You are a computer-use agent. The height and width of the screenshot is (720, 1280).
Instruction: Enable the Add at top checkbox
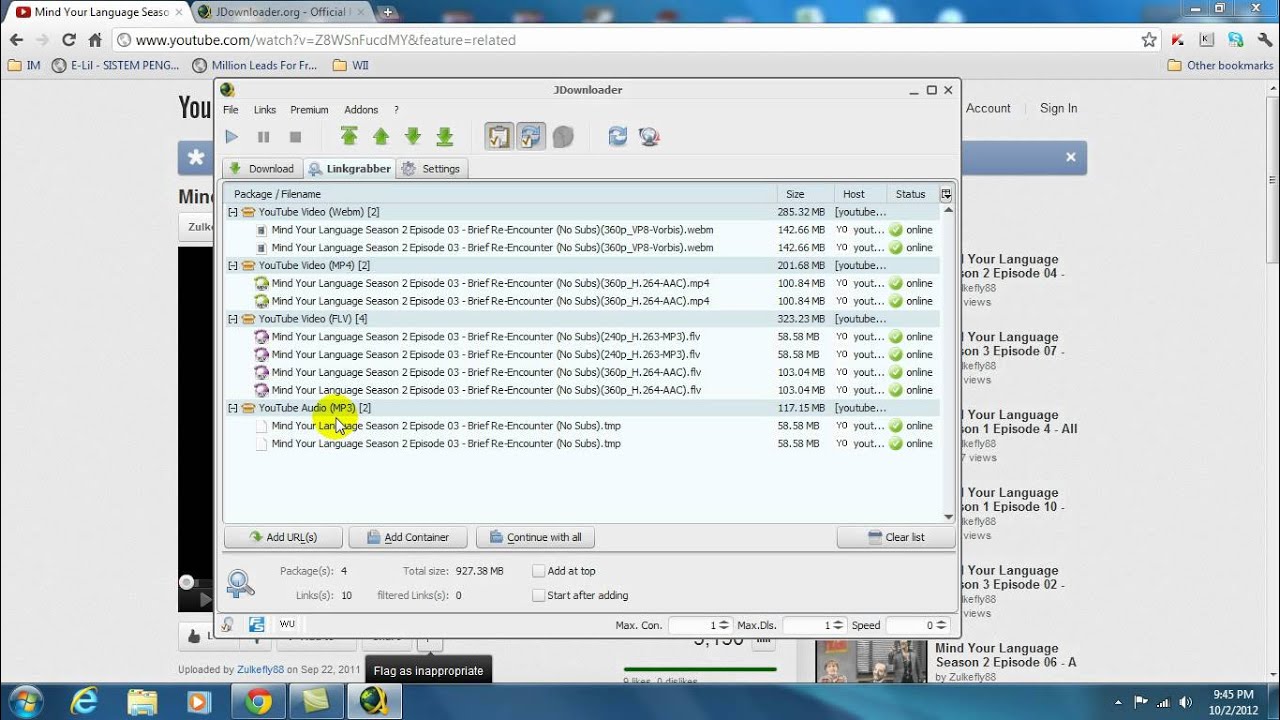[x=539, y=571]
